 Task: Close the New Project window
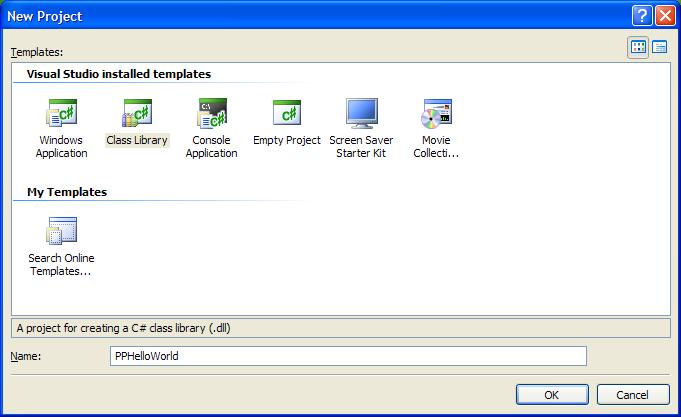(665, 16)
